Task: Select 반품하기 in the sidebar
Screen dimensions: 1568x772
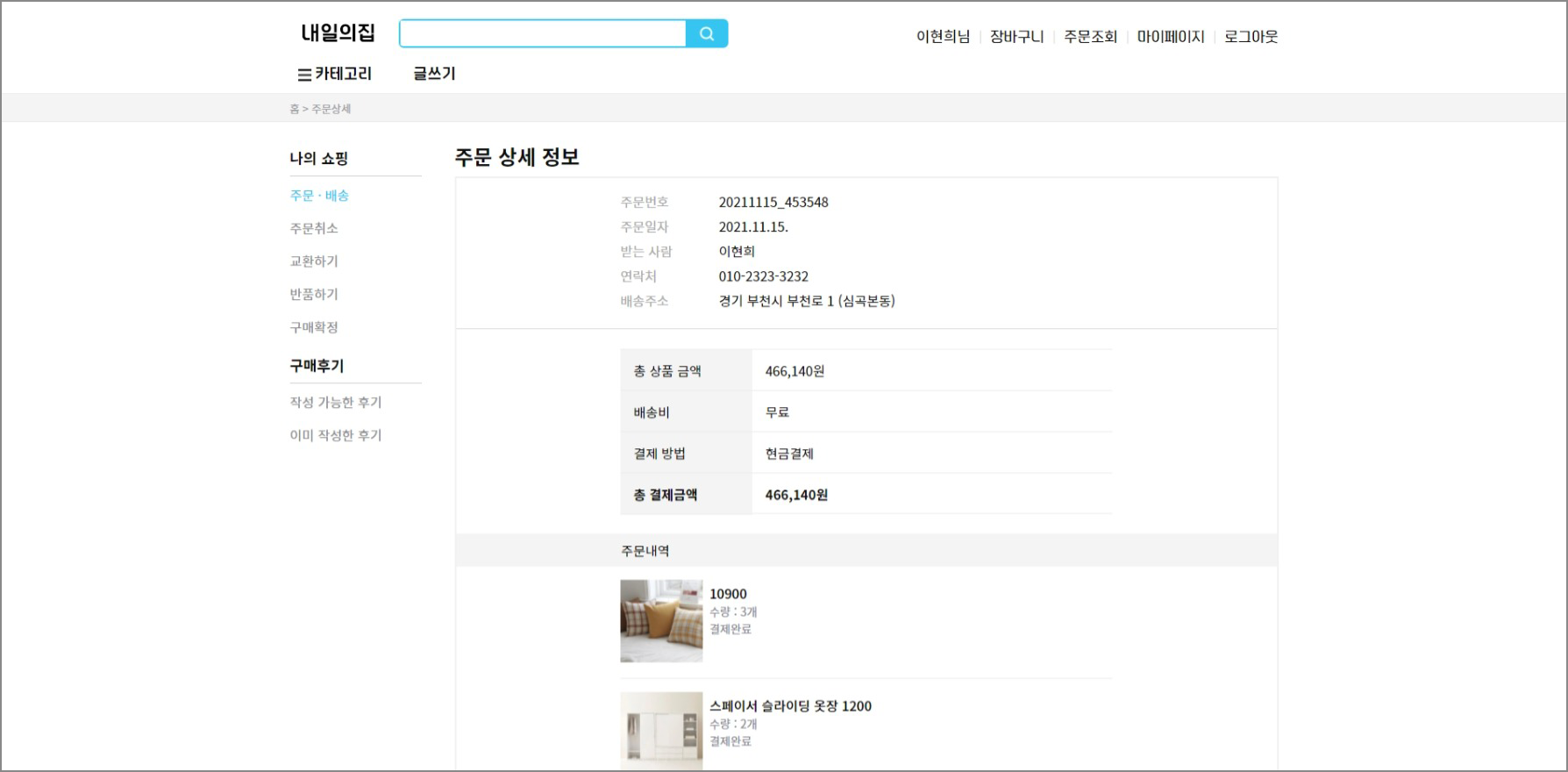Action: click(x=314, y=295)
